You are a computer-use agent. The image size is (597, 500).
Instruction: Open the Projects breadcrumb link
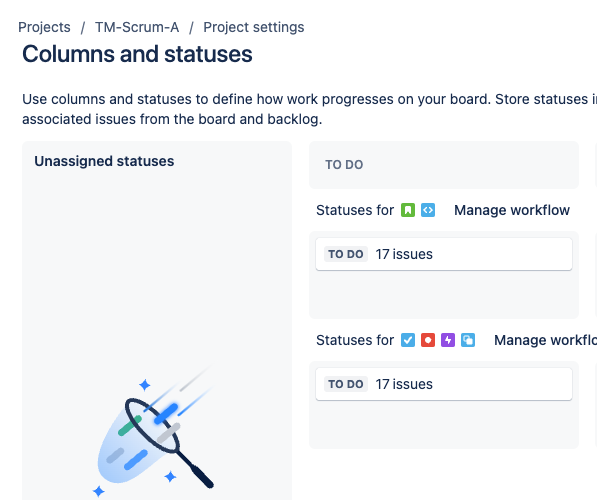point(44,27)
